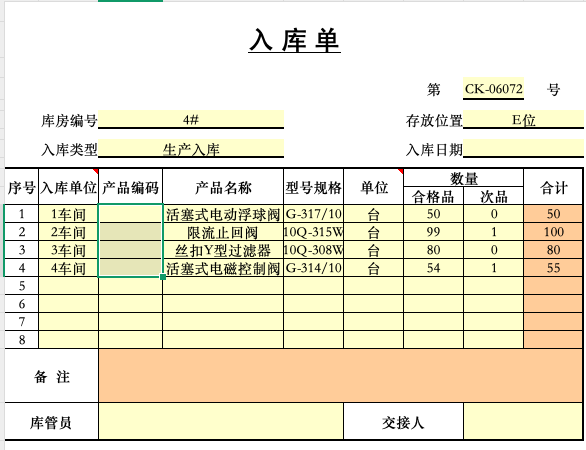The image size is (586, 450).
Task: Select the 合格品 quantity cell with 99
Action: (x=434, y=232)
